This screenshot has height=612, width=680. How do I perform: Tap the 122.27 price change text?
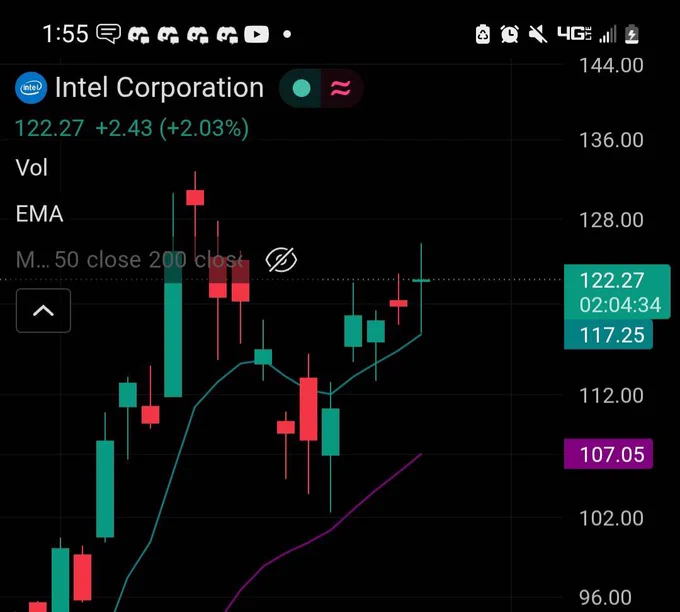[x=132, y=128]
